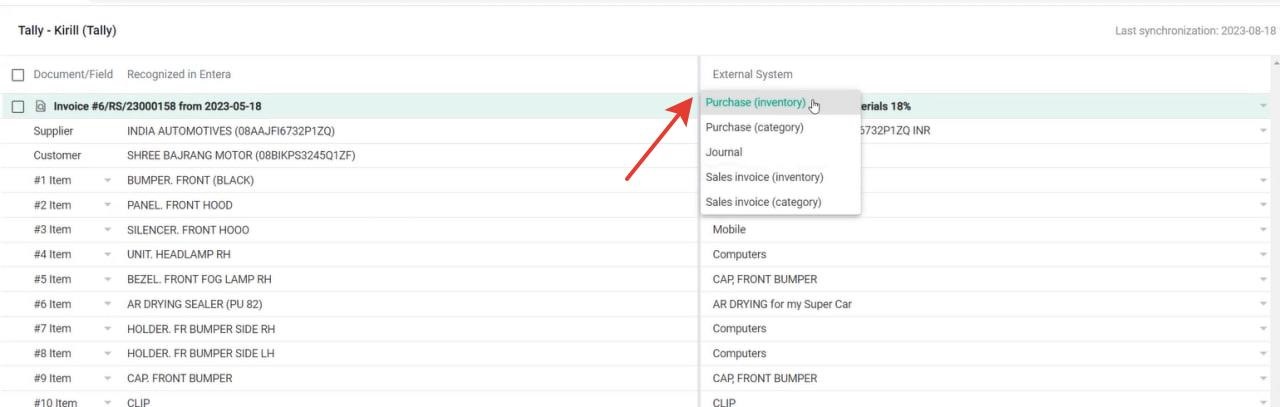Viewport: 1280px width, 407px height.
Task: Select Sales invoice (inventory) option
Action: (764, 177)
